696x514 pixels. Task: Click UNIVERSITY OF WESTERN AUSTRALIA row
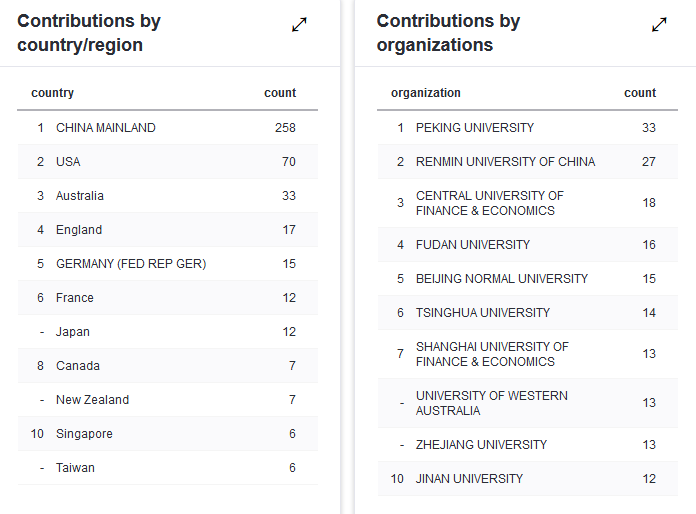(x=492, y=403)
